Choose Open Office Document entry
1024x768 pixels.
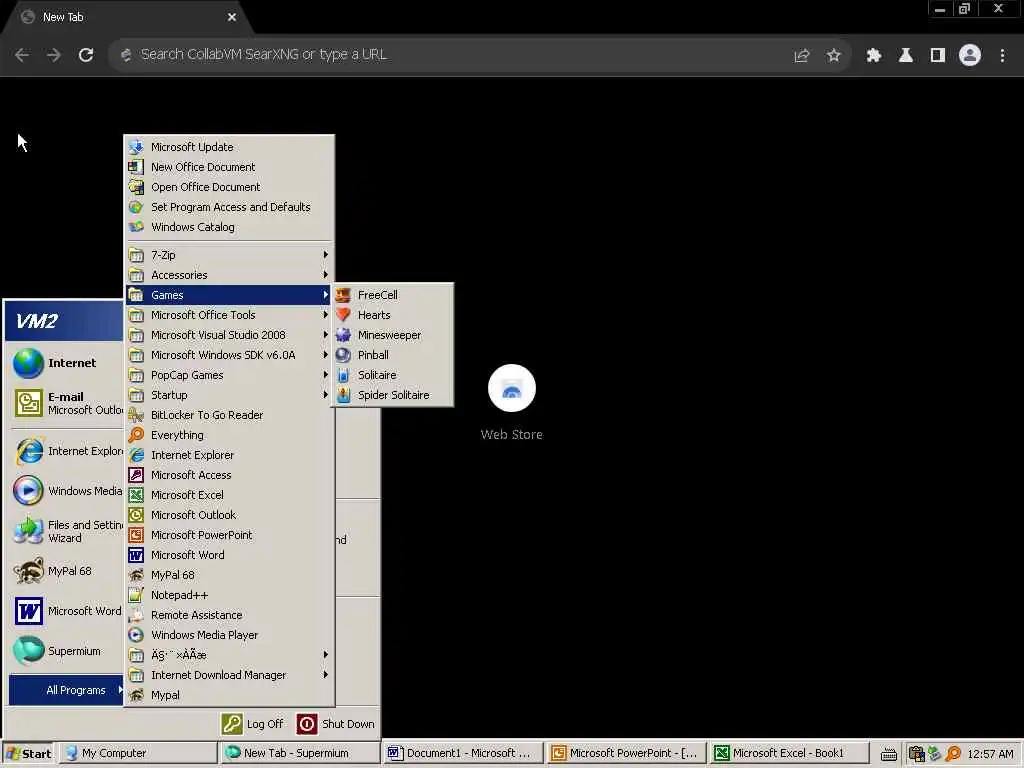click(229, 187)
